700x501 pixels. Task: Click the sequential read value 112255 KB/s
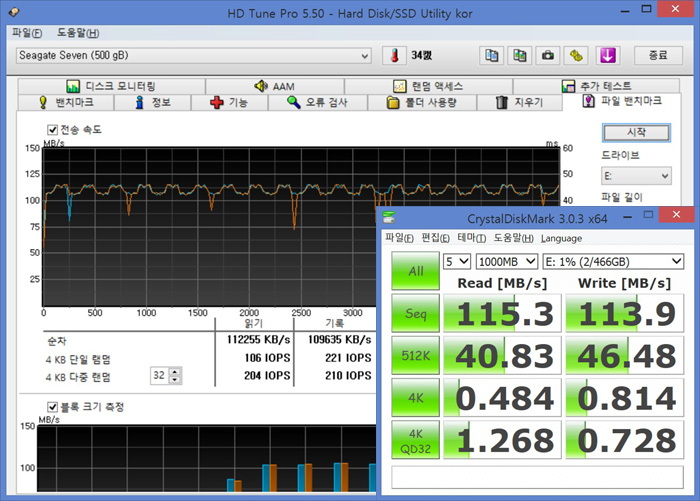(258, 340)
